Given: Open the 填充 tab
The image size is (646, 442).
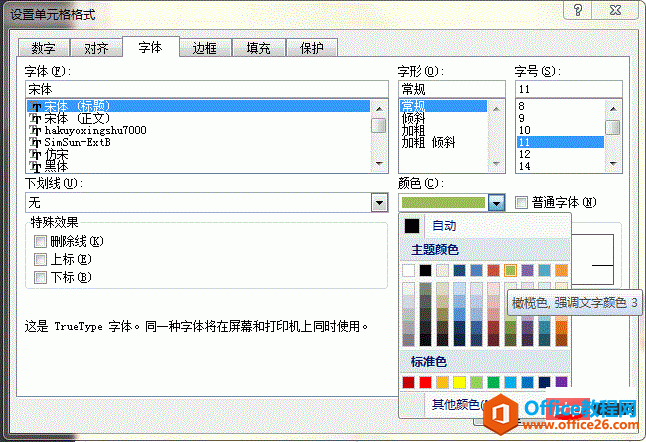Looking at the screenshot, I should (258, 48).
